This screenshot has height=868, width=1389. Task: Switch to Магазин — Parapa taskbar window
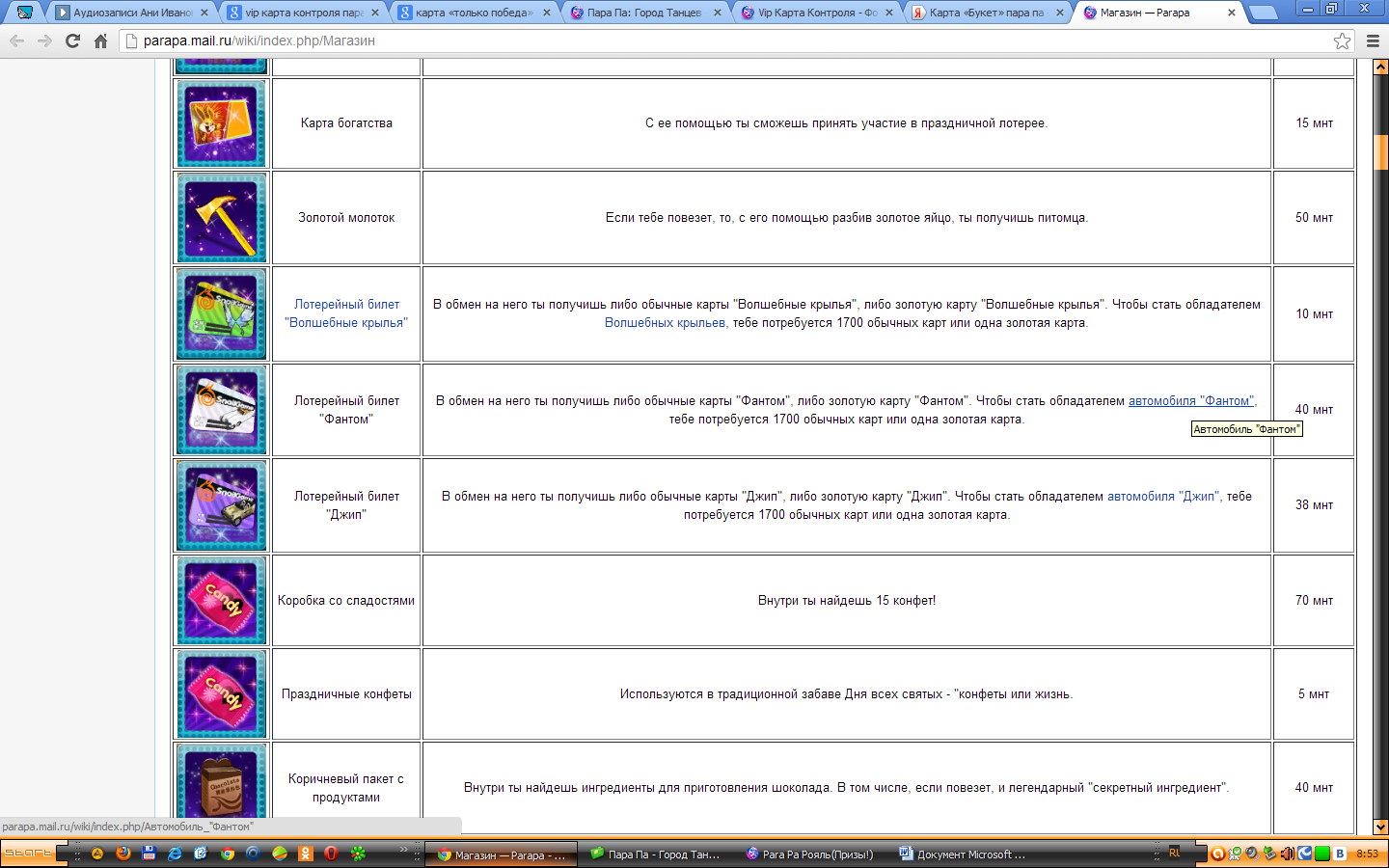502,854
